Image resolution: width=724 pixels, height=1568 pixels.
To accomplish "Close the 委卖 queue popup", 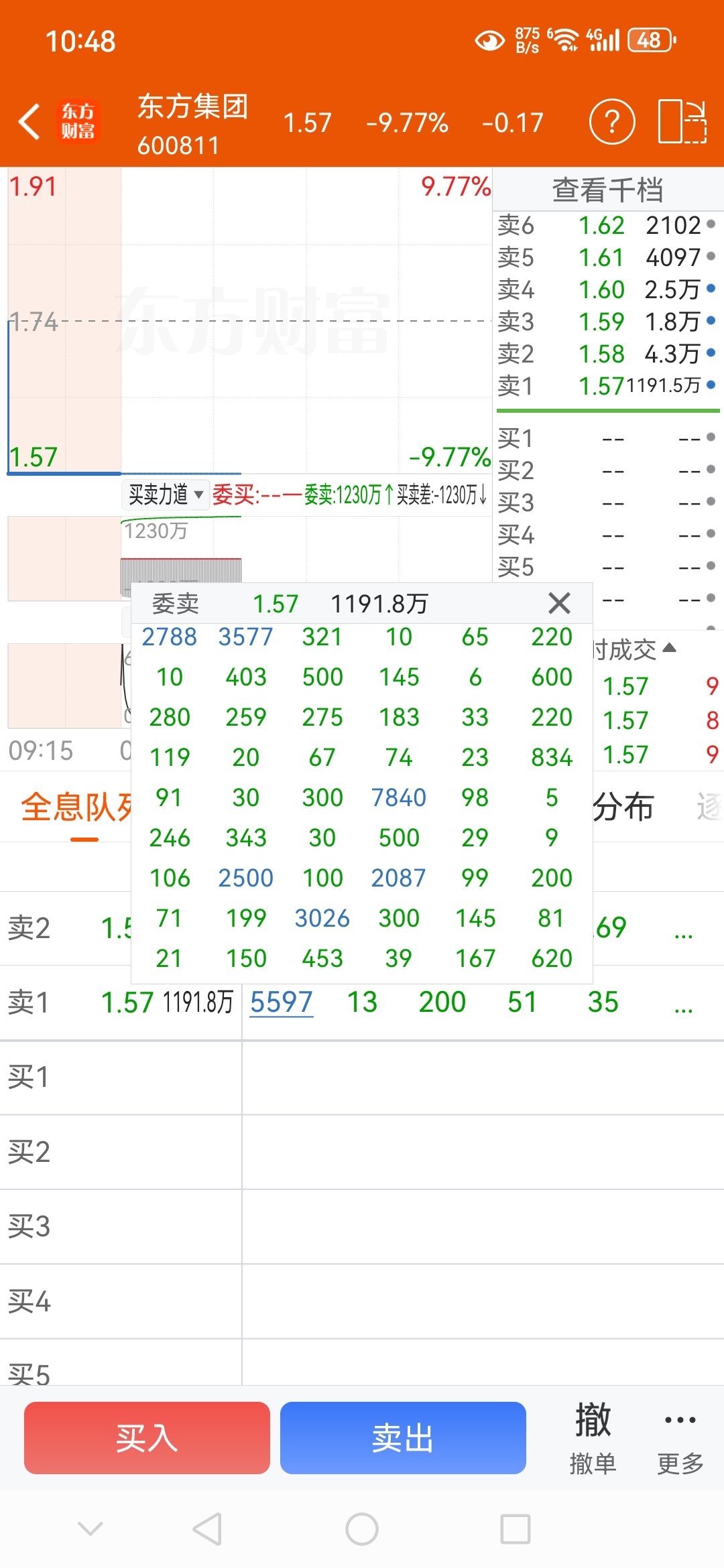I will pyautogui.click(x=559, y=603).
